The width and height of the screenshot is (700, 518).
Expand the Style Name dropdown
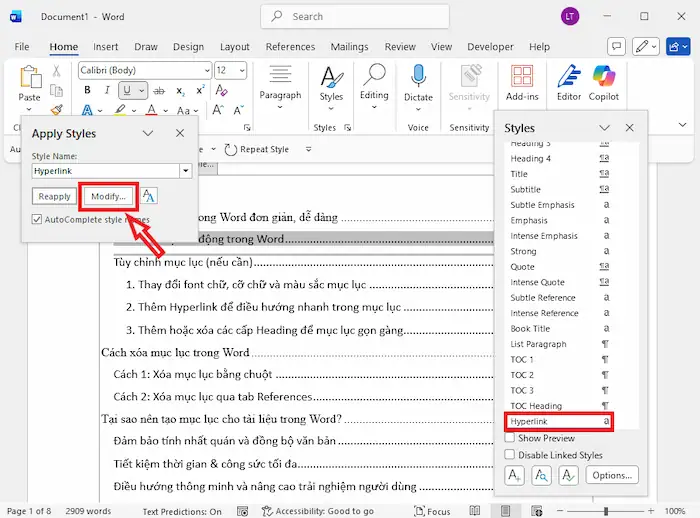(x=186, y=171)
